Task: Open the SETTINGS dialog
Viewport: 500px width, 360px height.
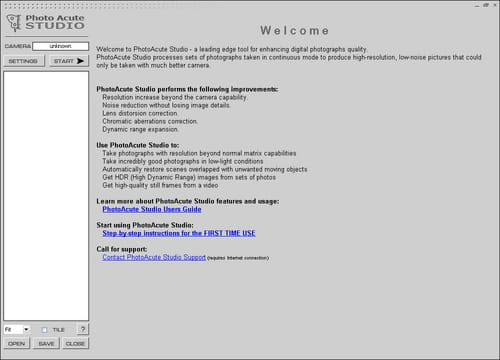Action: coord(23,61)
